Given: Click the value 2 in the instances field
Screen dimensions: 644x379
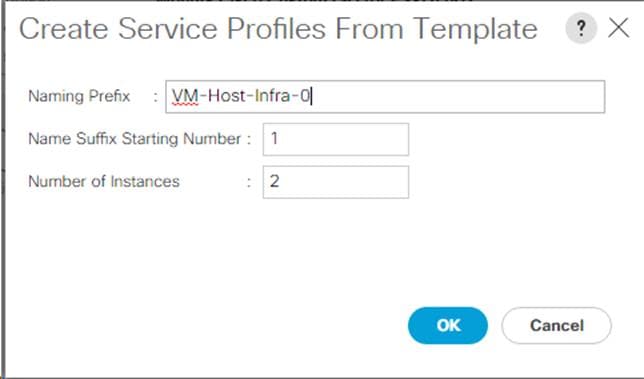Looking at the screenshot, I should [x=274, y=181].
